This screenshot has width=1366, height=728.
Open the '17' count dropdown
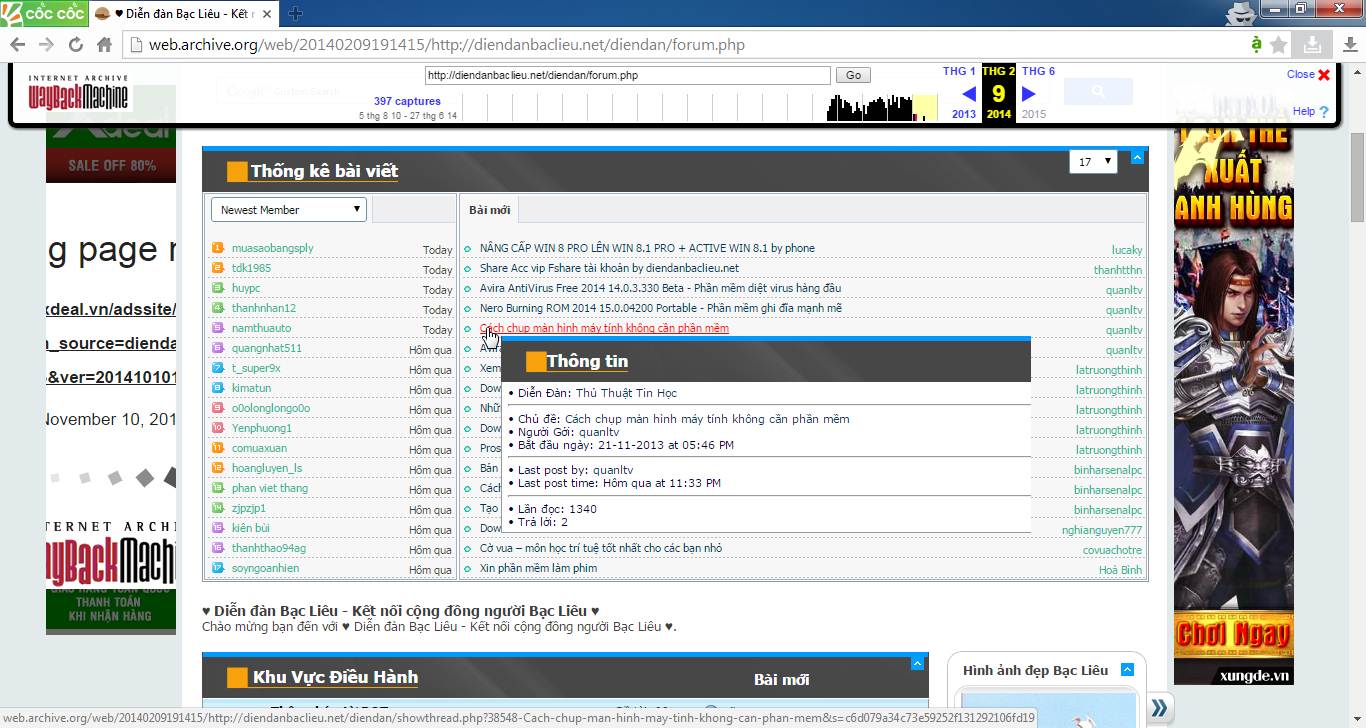pos(1093,161)
